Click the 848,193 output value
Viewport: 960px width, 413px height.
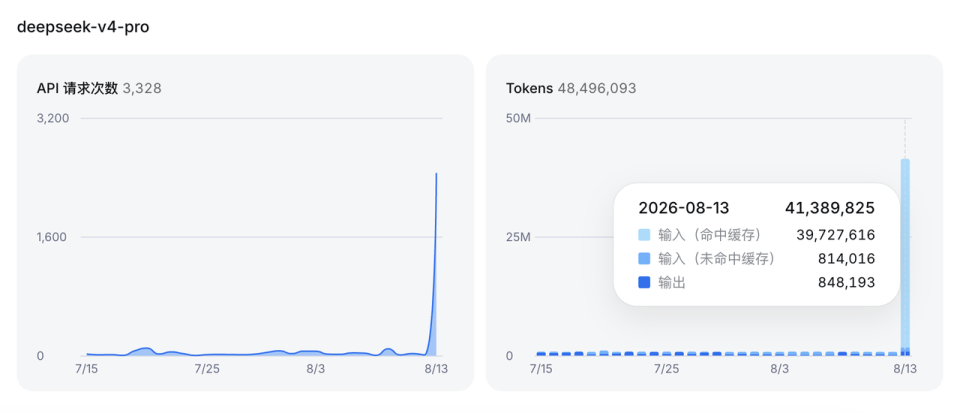point(847,283)
